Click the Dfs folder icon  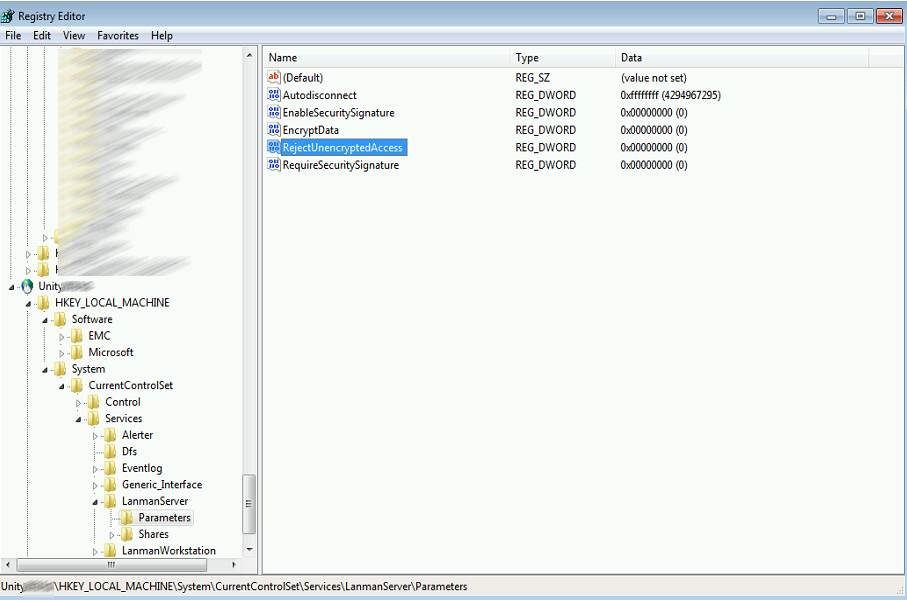[x=110, y=451]
